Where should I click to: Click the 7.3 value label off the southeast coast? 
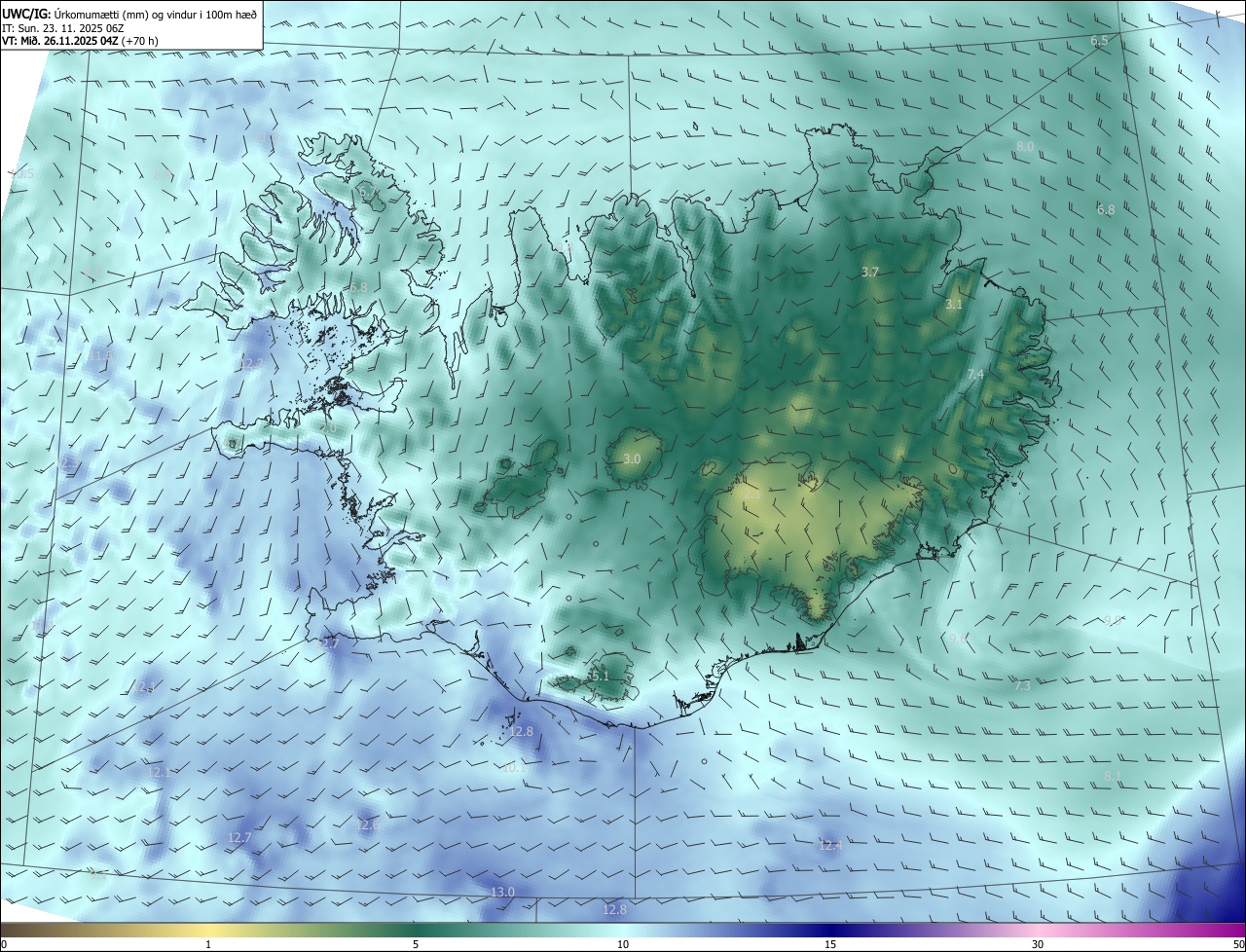click(x=1022, y=686)
